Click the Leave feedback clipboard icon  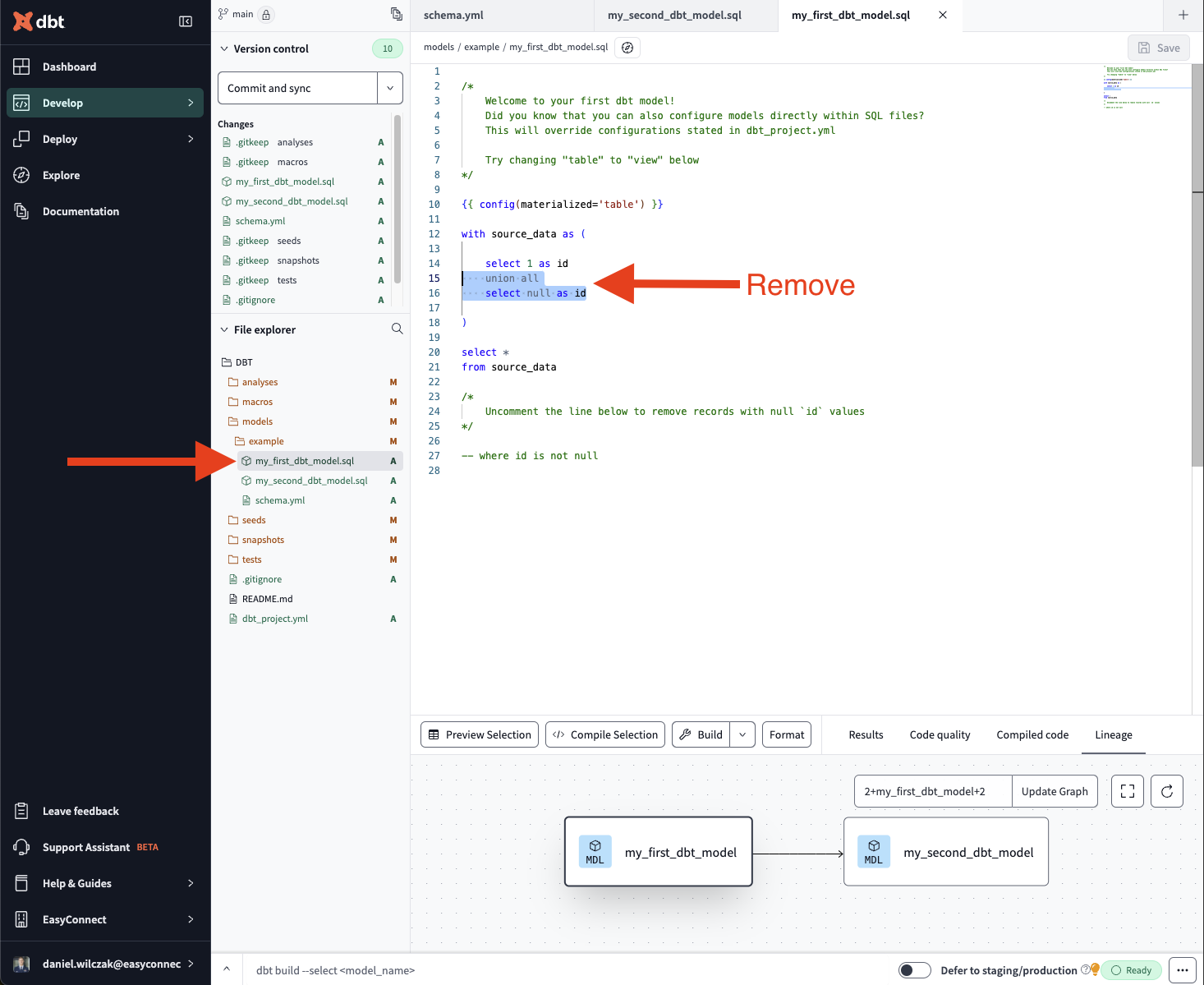click(x=22, y=811)
